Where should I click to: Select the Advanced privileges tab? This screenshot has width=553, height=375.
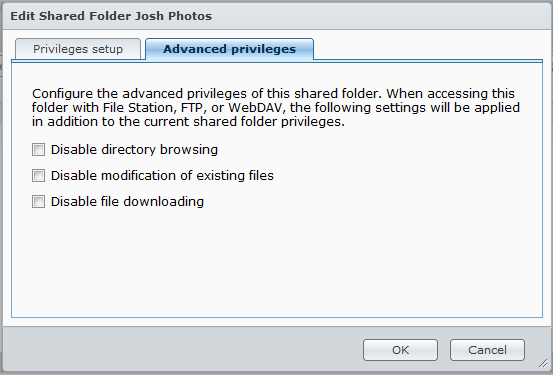click(229, 49)
